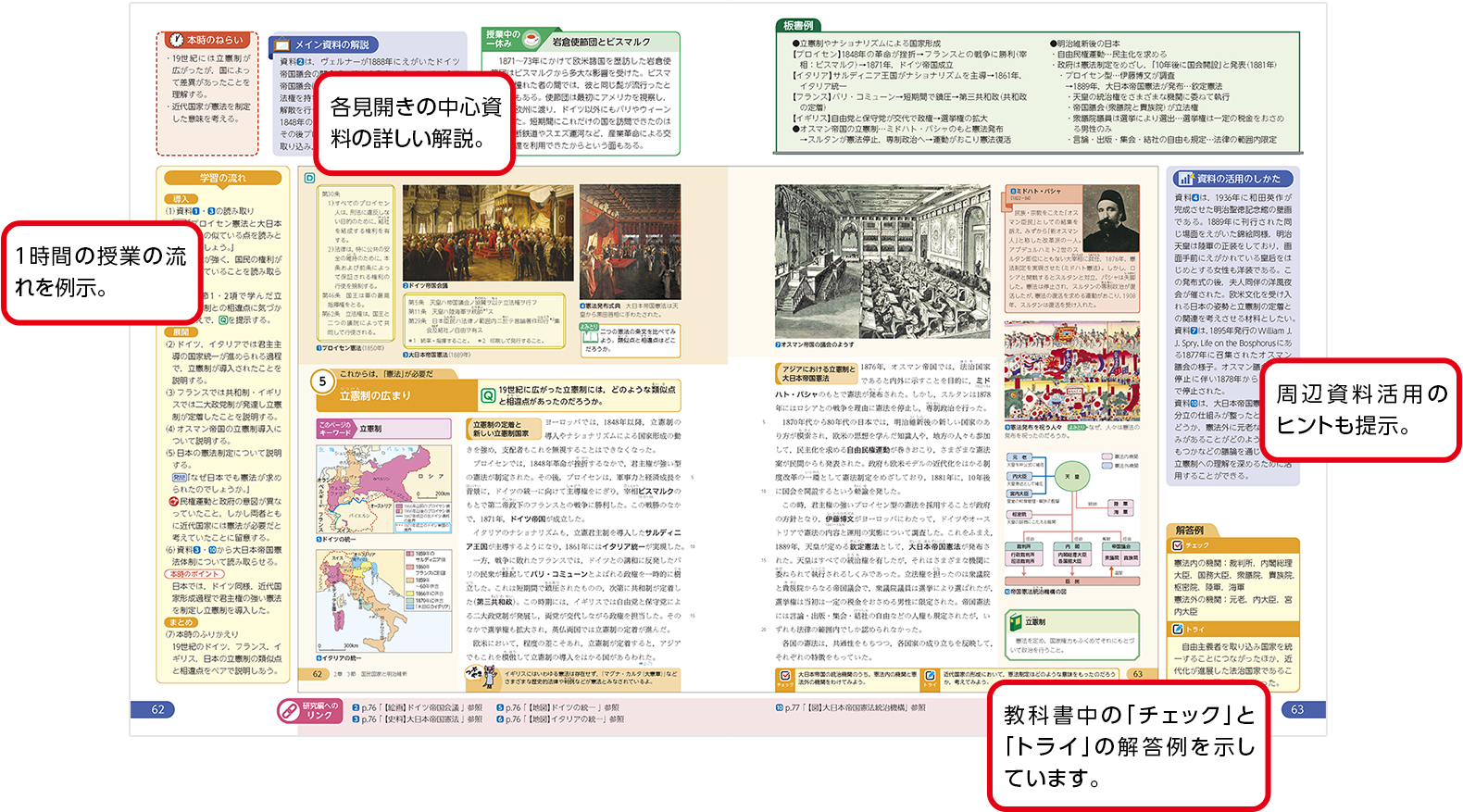Click the clock icon beside 本時のねらい
The image size is (1463, 812).
176,40
